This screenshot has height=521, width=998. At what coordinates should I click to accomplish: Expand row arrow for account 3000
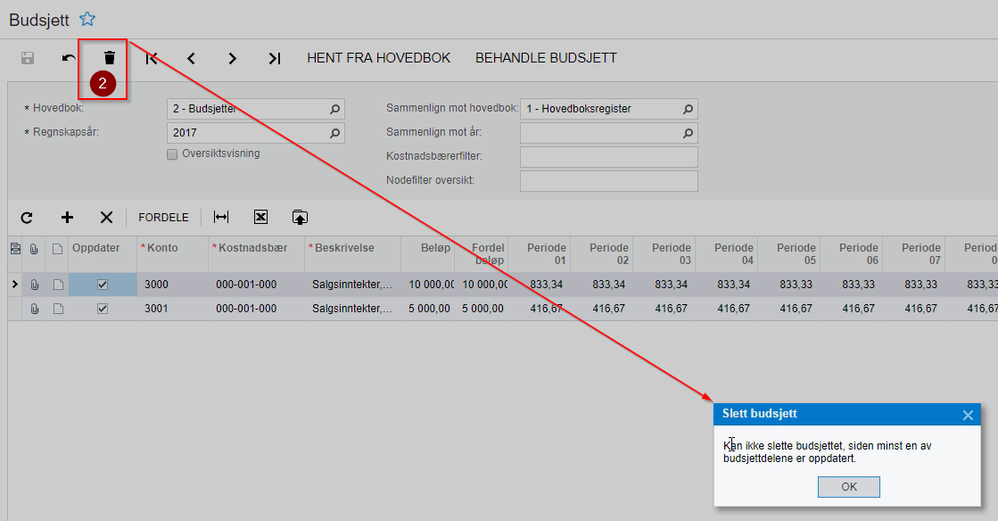[15, 284]
